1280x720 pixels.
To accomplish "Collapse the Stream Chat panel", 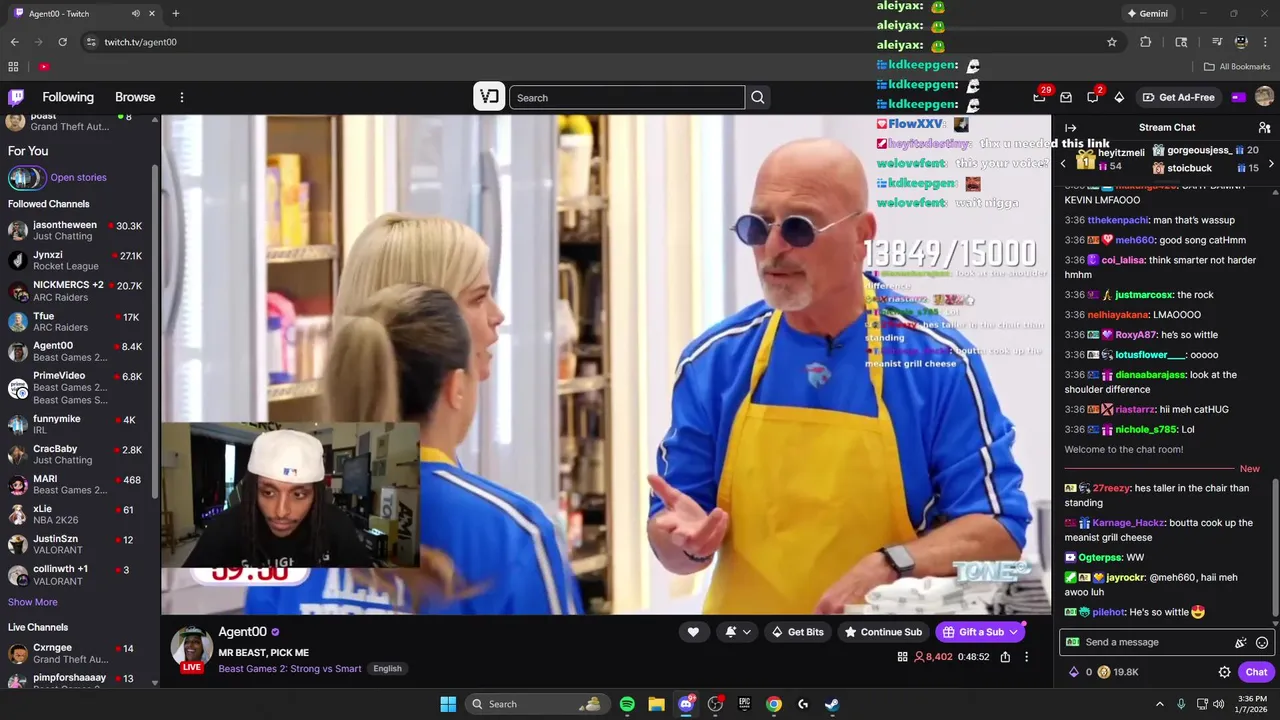I will [1070, 127].
